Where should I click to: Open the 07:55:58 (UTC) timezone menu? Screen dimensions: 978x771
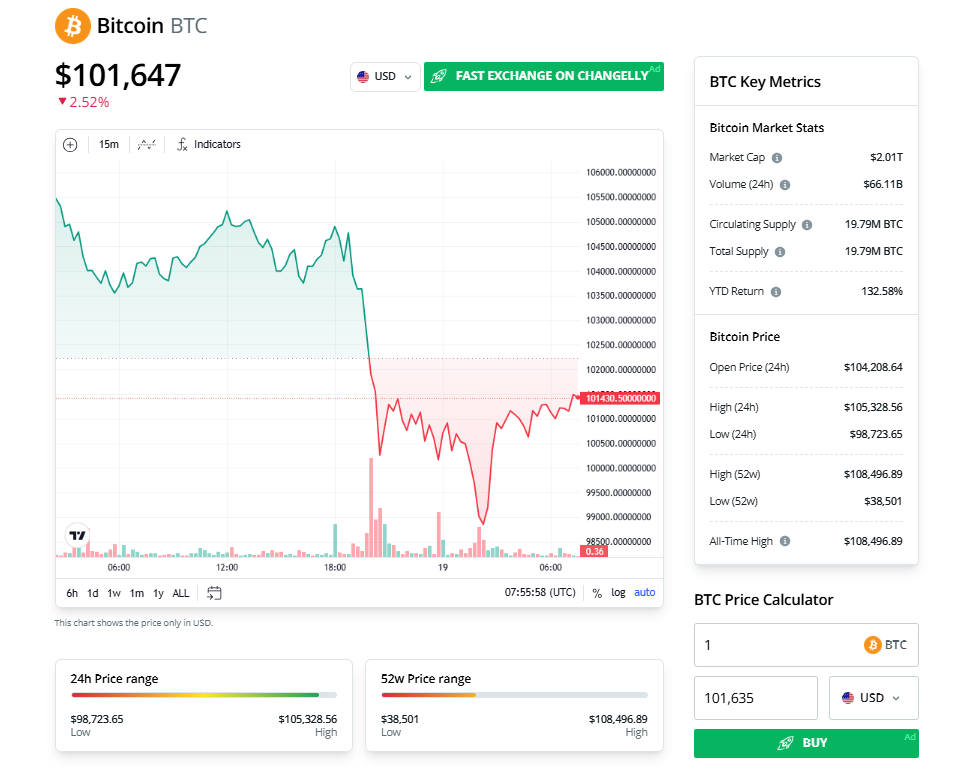point(540,593)
